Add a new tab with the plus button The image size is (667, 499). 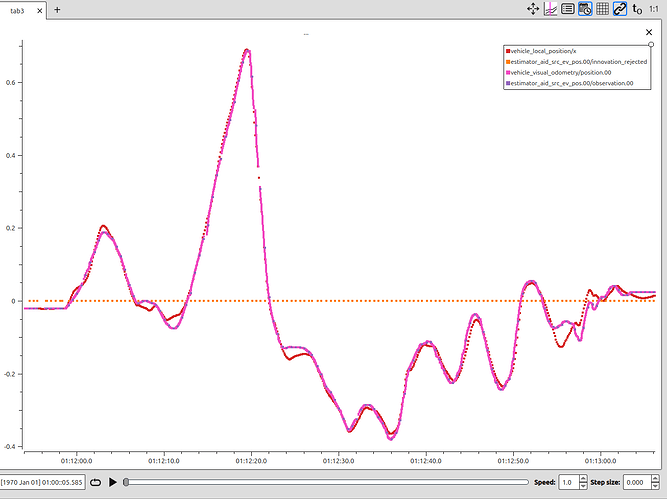click(57, 9)
